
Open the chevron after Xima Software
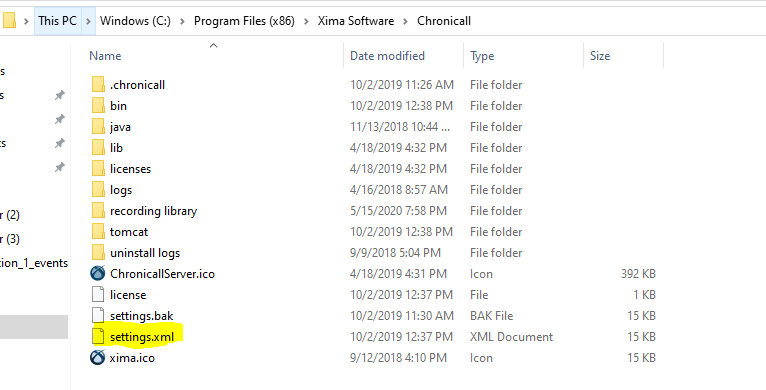click(405, 21)
